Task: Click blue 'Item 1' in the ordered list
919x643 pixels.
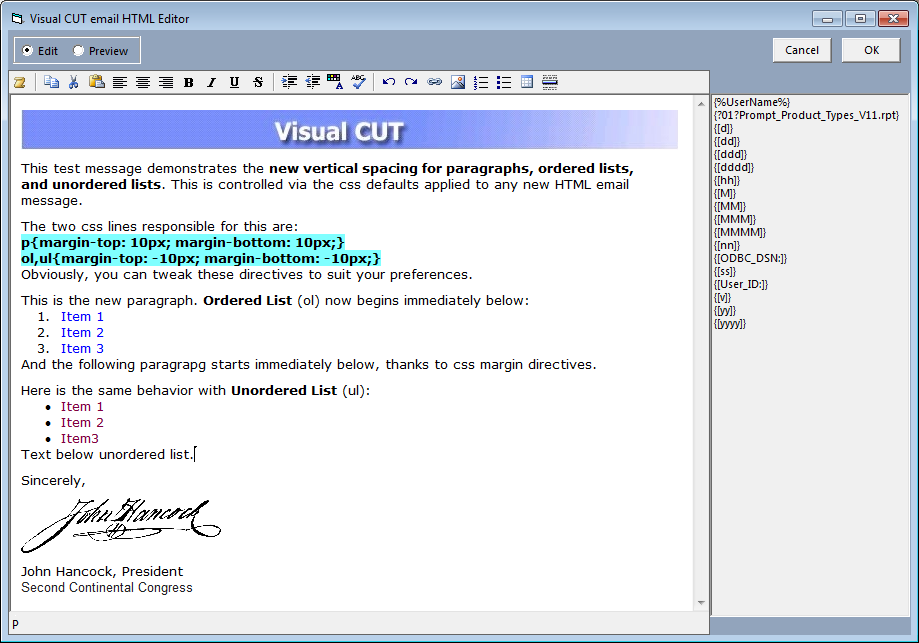Action: pos(82,317)
